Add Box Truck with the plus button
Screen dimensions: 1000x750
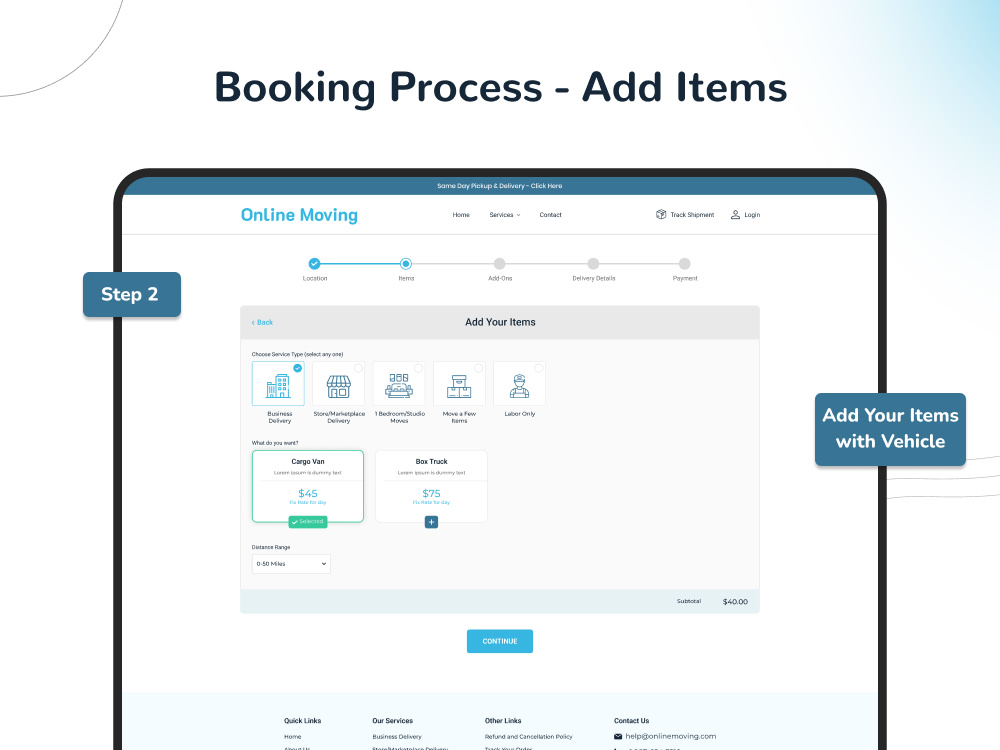point(431,522)
